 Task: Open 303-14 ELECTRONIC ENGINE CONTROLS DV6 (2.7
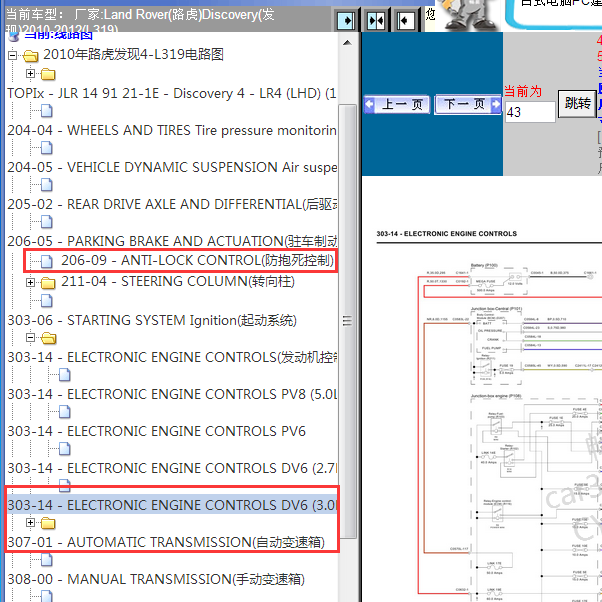pyautogui.click(x=172, y=468)
